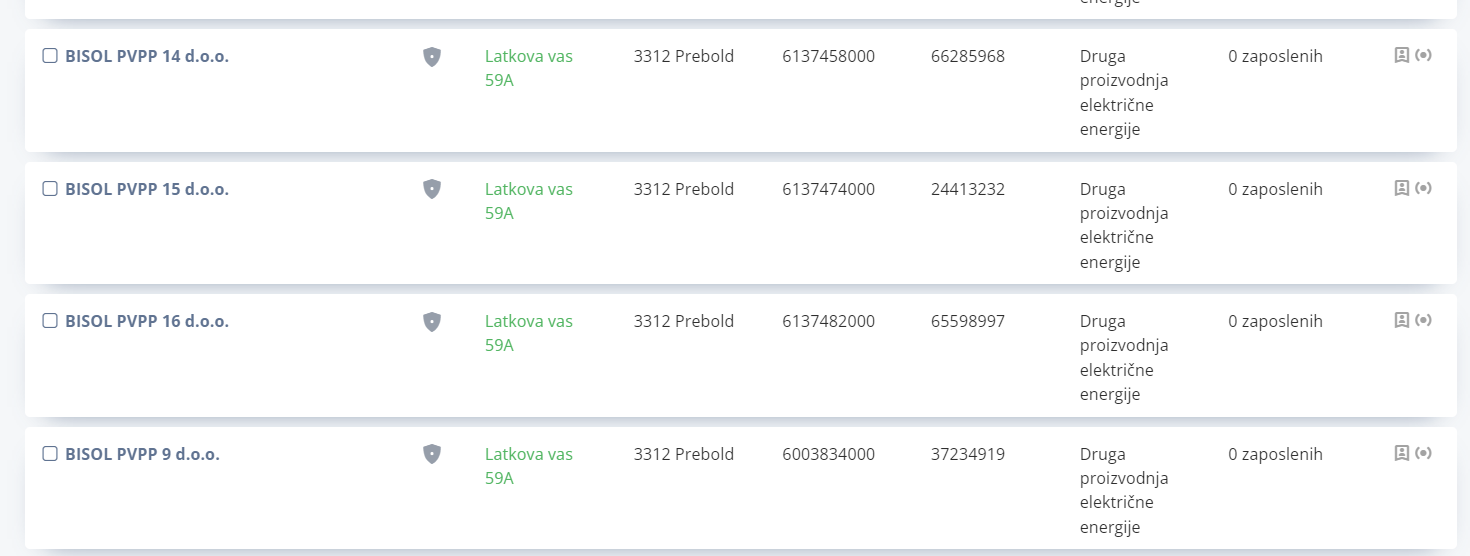Click the shield icon for BISOL PVPP 9
This screenshot has height=556, width=1470.
[x=432, y=454]
